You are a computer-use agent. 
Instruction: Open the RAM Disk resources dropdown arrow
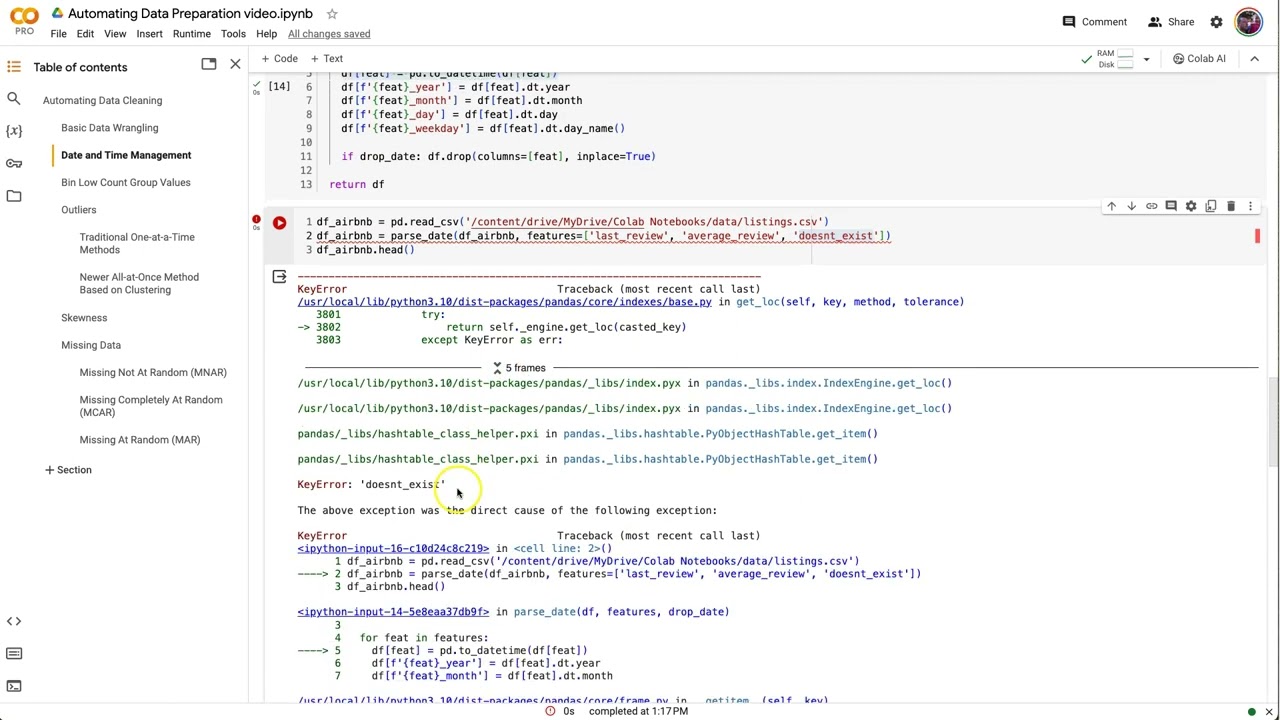pos(1146,59)
